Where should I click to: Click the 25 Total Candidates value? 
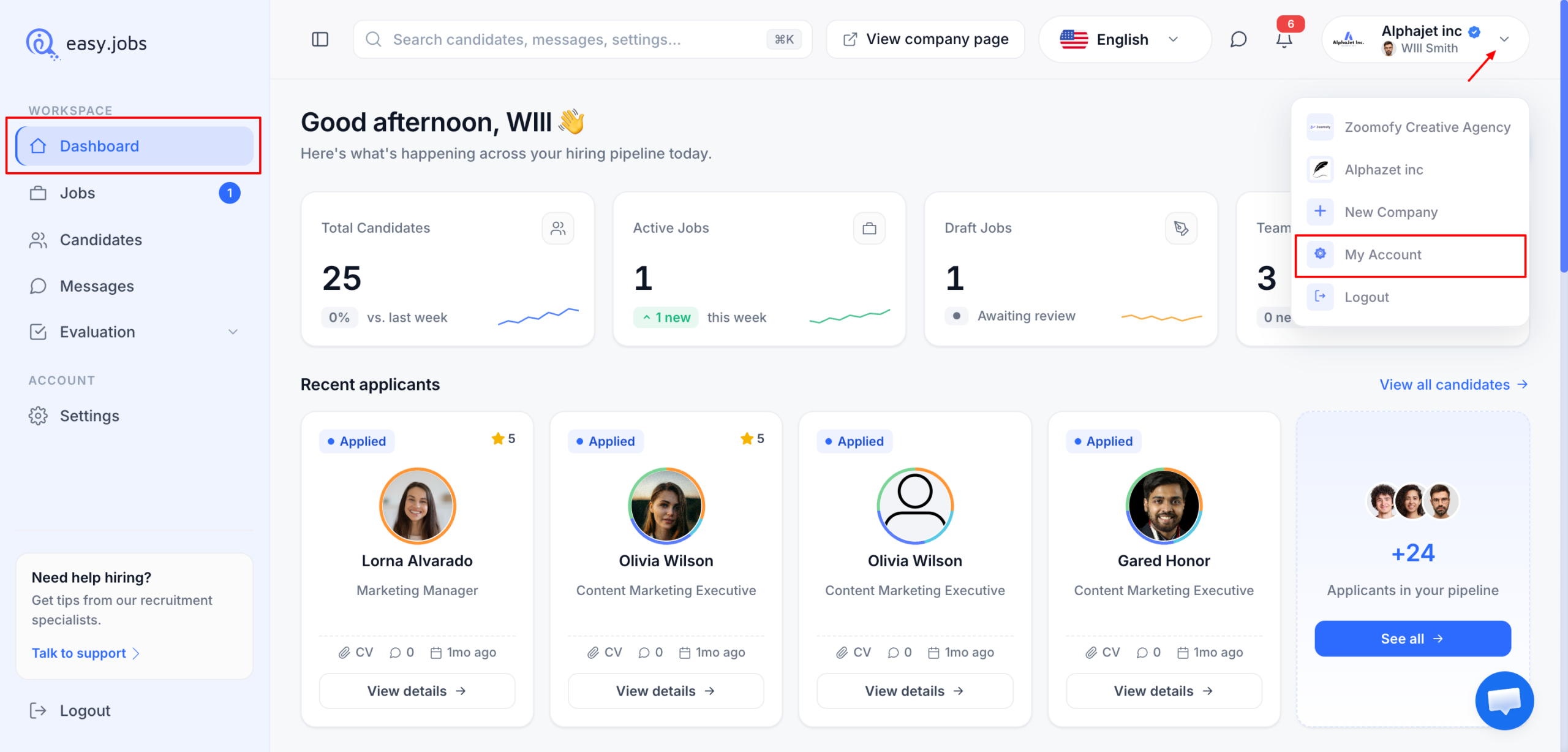(x=342, y=278)
